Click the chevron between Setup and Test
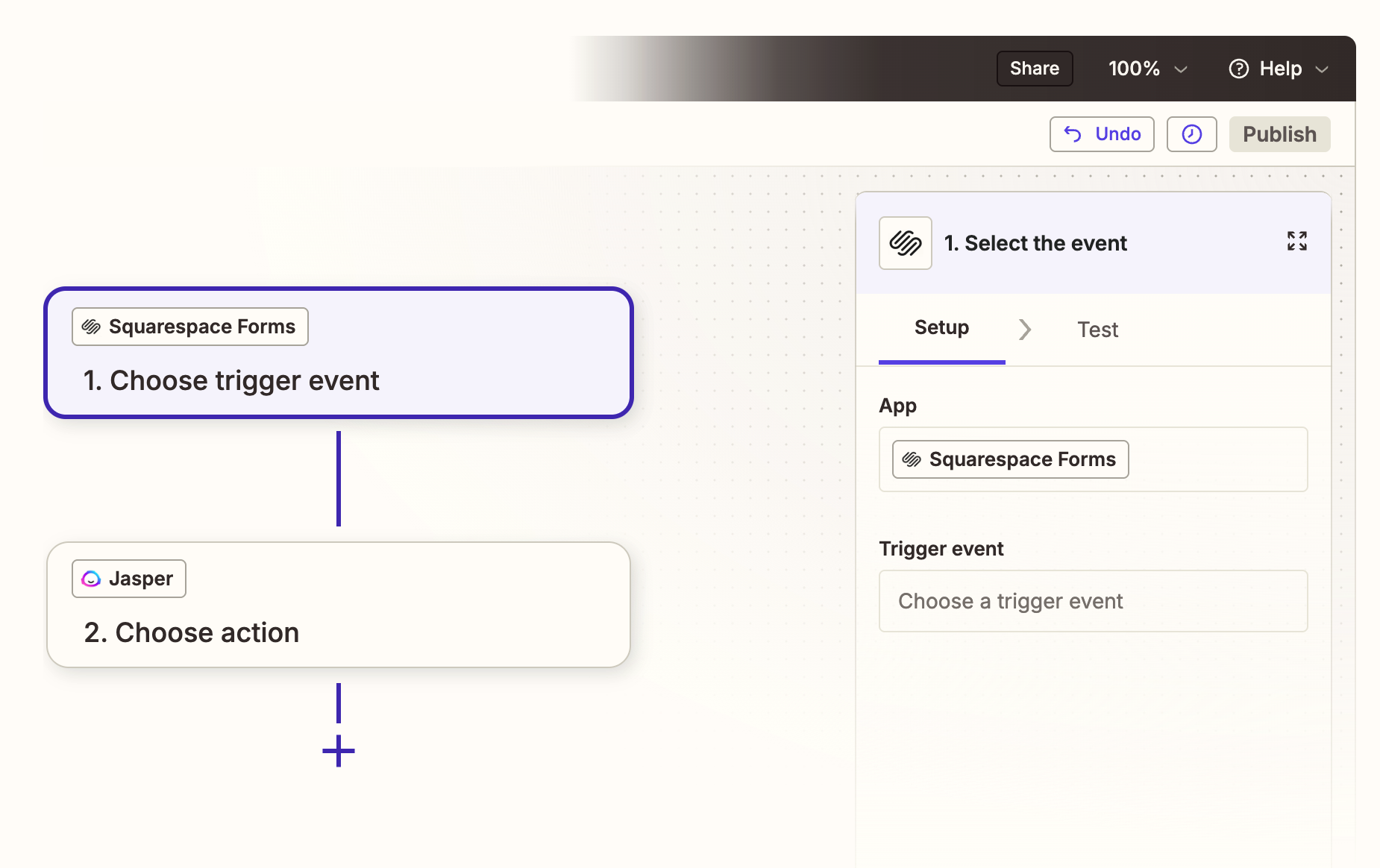Image resolution: width=1380 pixels, height=868 pixels. tap(1025, 330)
